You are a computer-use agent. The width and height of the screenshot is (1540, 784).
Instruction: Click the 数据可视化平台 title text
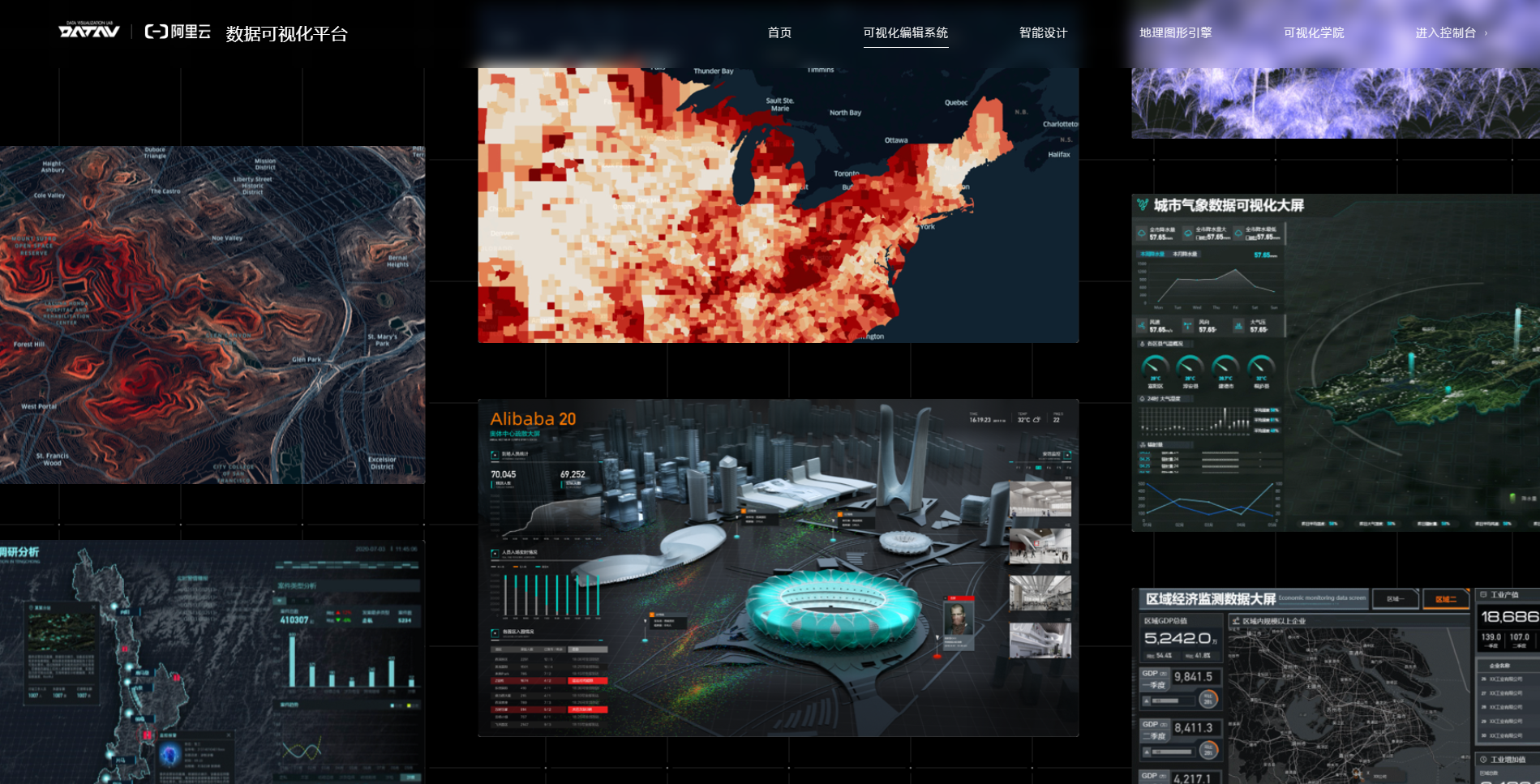[286, 34]
